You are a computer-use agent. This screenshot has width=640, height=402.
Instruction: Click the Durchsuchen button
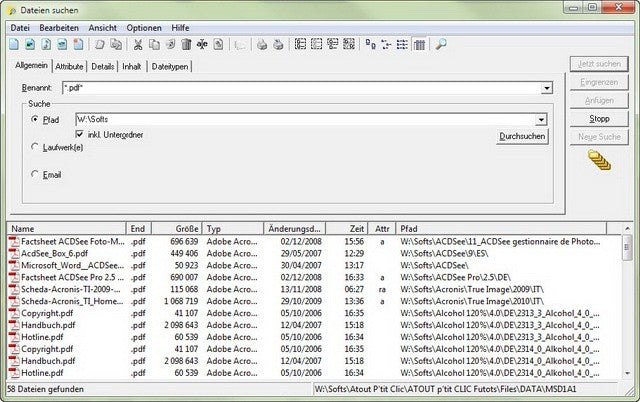point(522,136)
